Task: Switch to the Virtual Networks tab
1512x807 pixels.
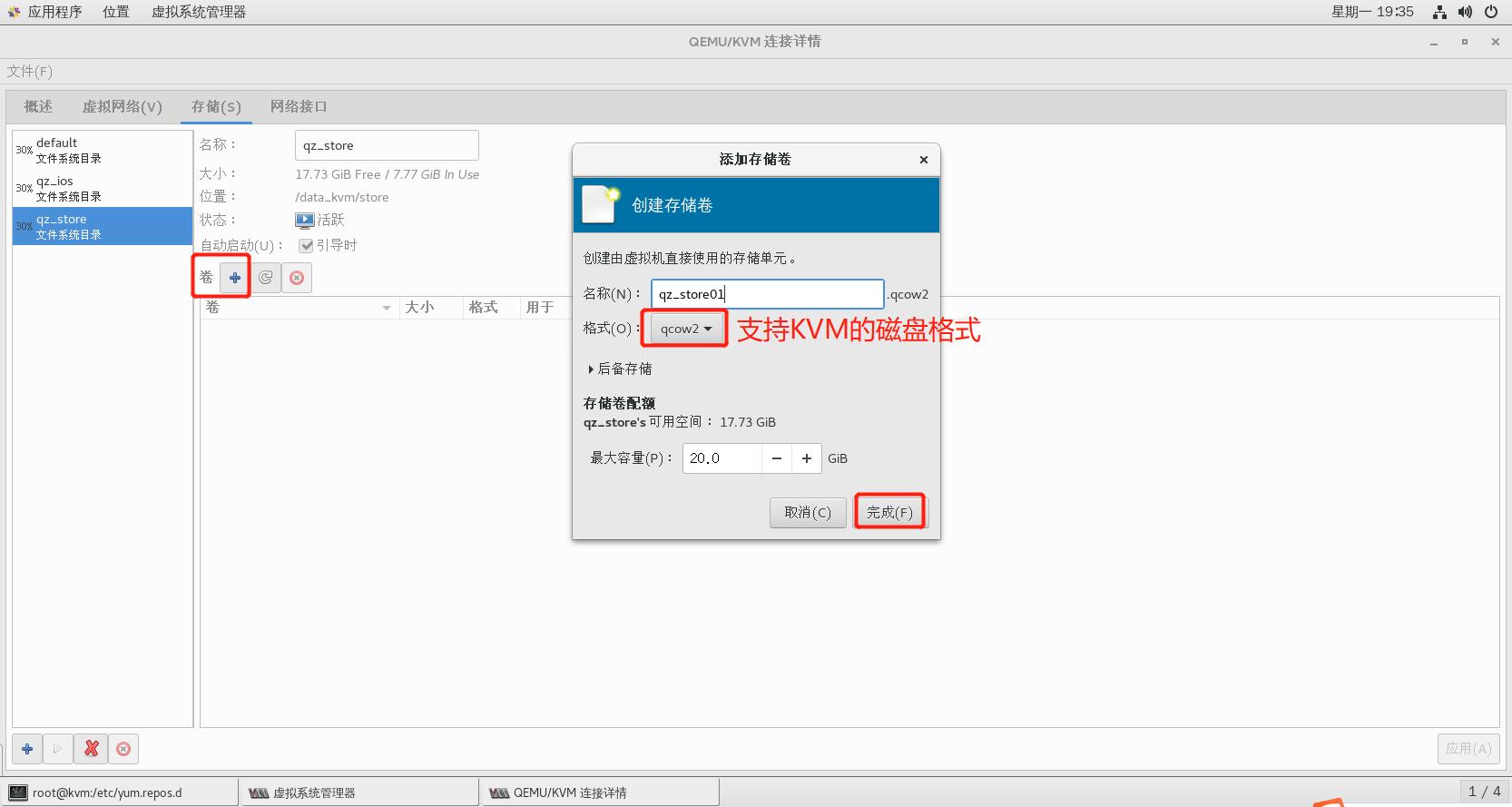Action: [123, 106]
